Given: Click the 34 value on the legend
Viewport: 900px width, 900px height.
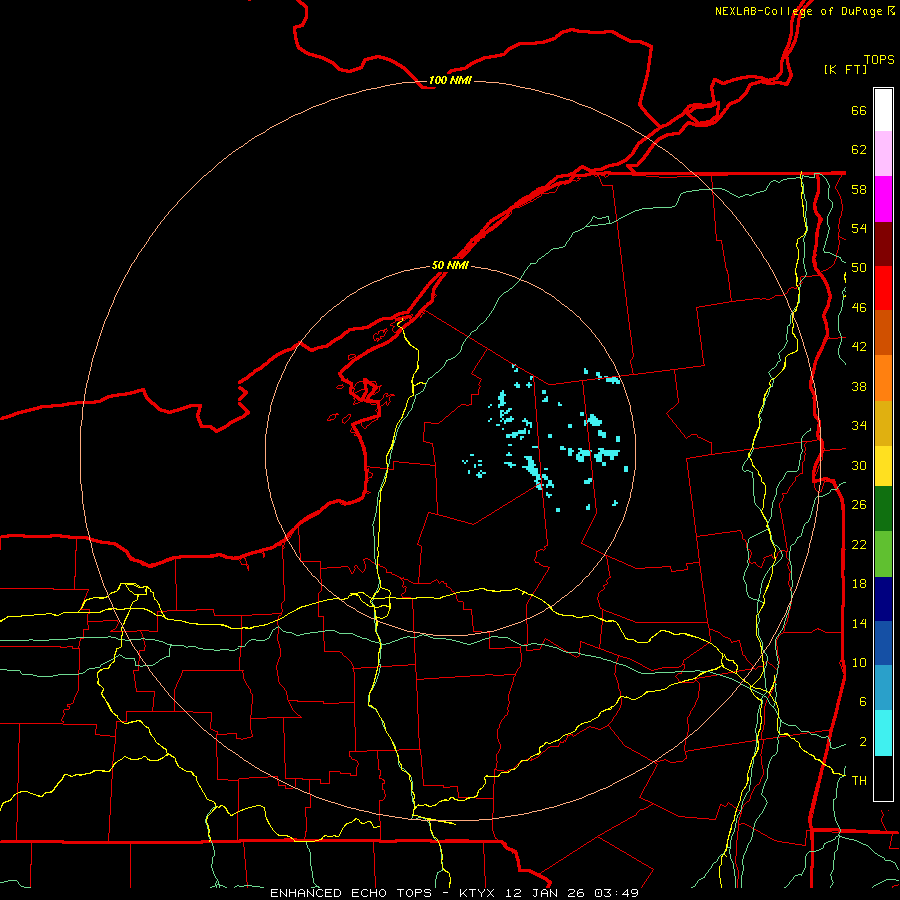Looking at the screenshot, I should click(859, 425).
